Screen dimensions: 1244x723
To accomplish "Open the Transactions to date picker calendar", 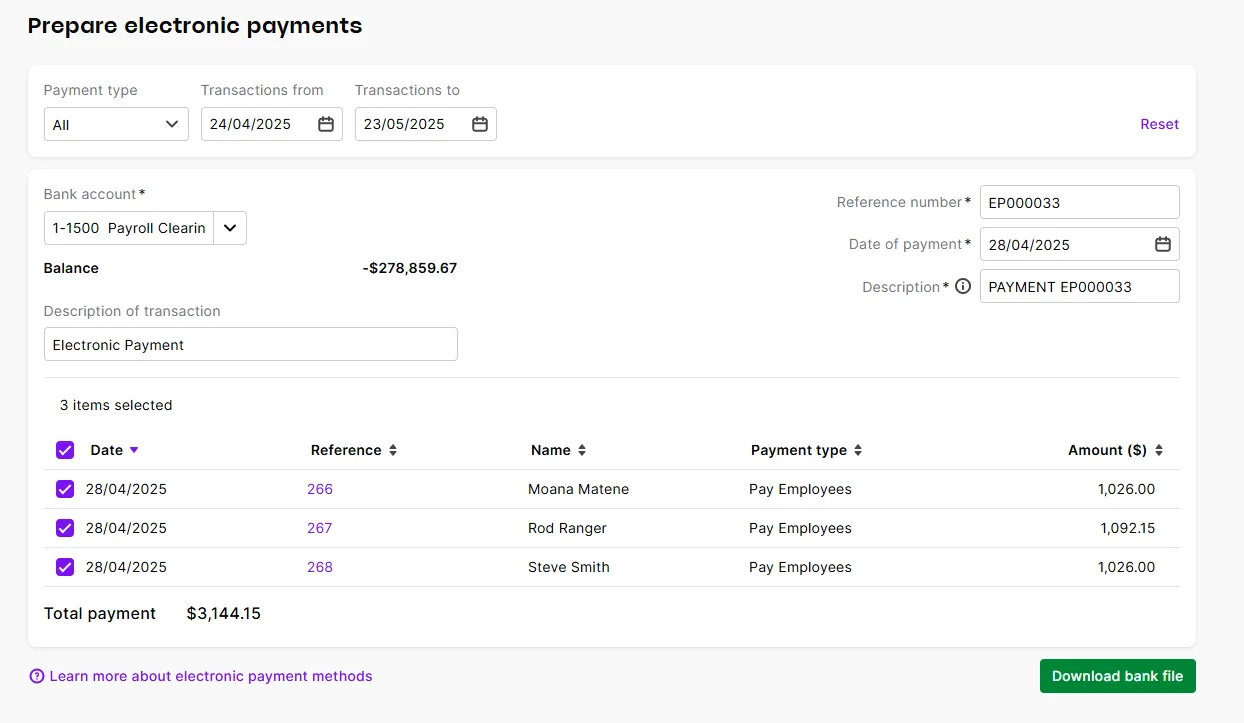I will point(479,124).
